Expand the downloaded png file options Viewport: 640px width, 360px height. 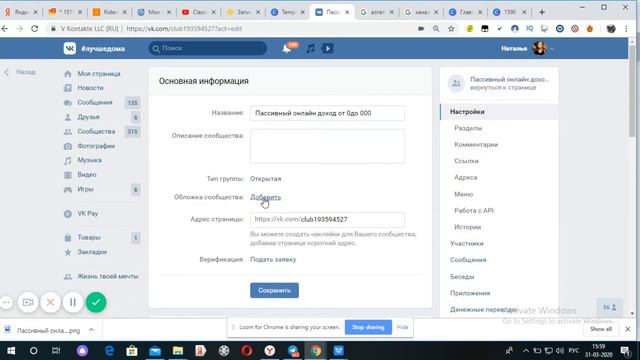click(91, 330)
